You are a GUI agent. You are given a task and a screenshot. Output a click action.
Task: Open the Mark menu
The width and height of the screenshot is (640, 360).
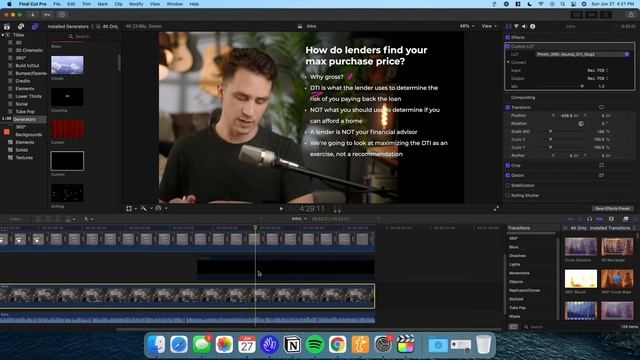point(102,4)
